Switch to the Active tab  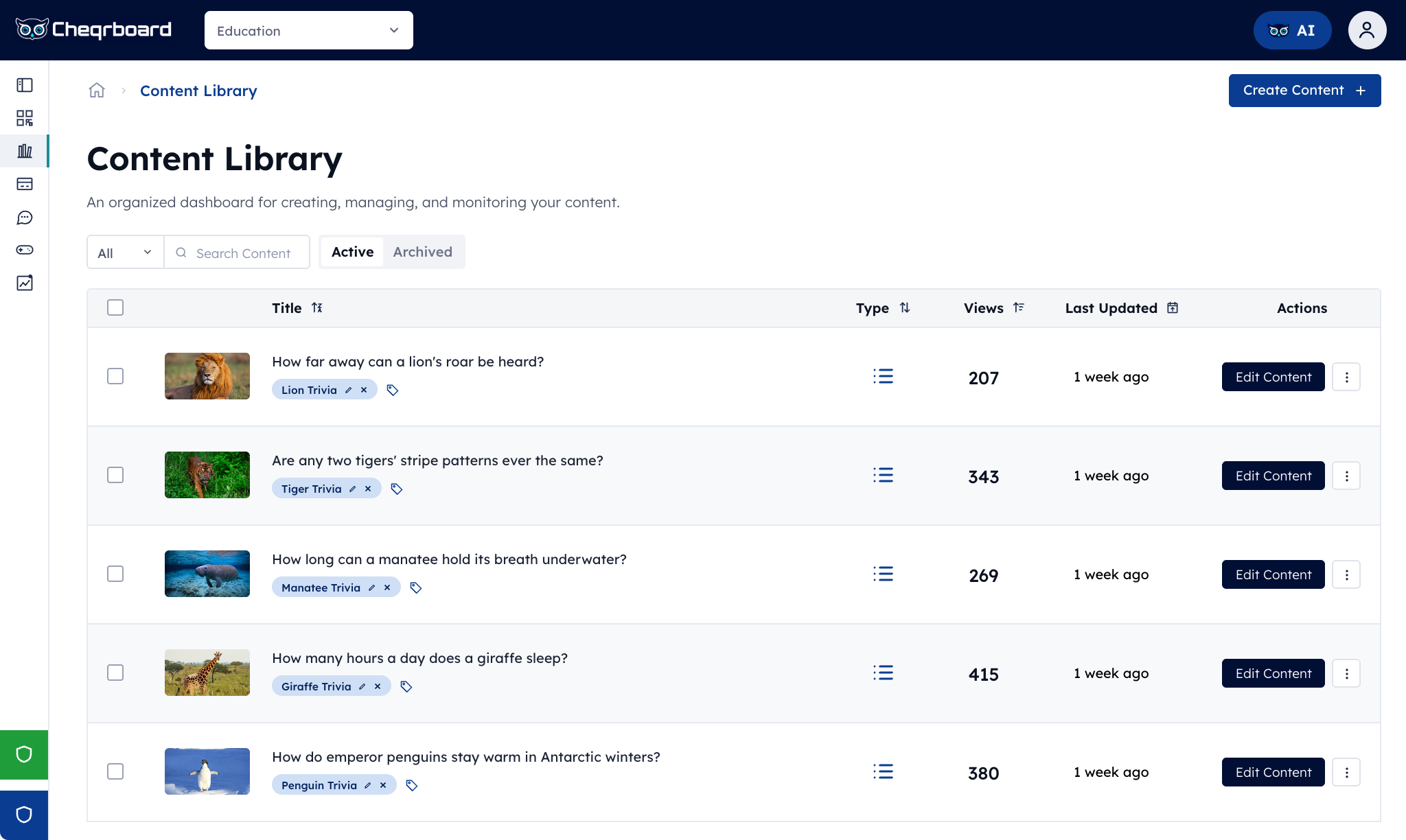pos(352,252)
